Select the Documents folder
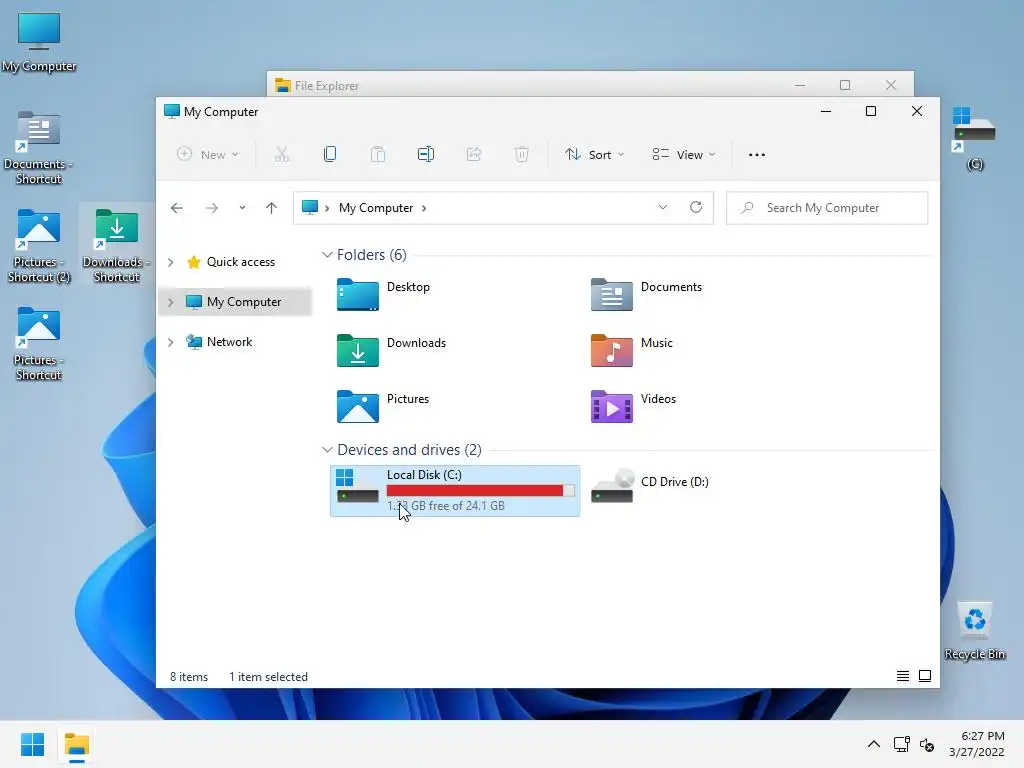Image resolution: width=1024 pixels, height=768 pixels. (x=647, y=294)
